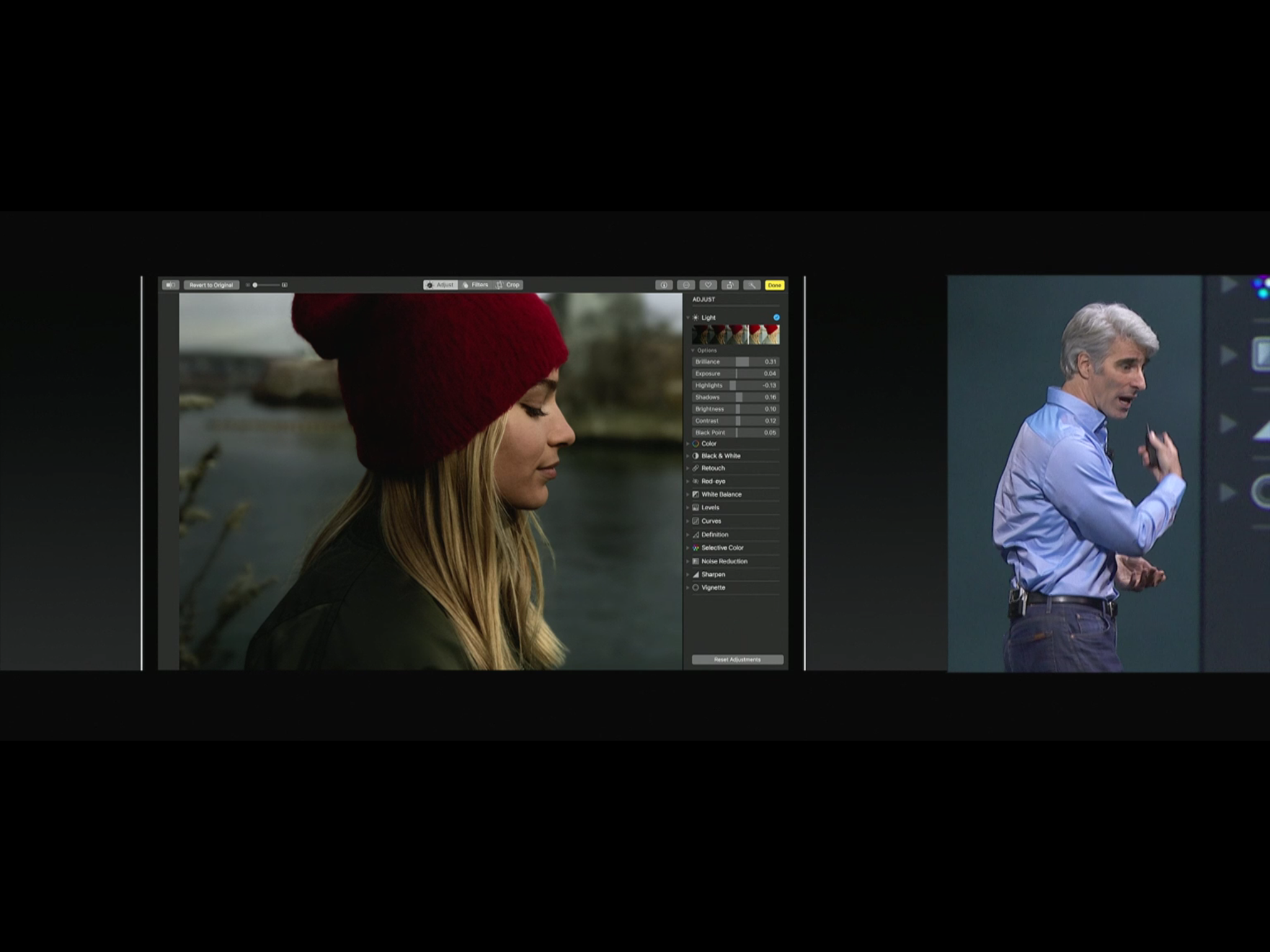Image resolution: width=1270 pixels, height=952 pixels.
Task: Switch to the Crop tab
Action: (508, 285)
